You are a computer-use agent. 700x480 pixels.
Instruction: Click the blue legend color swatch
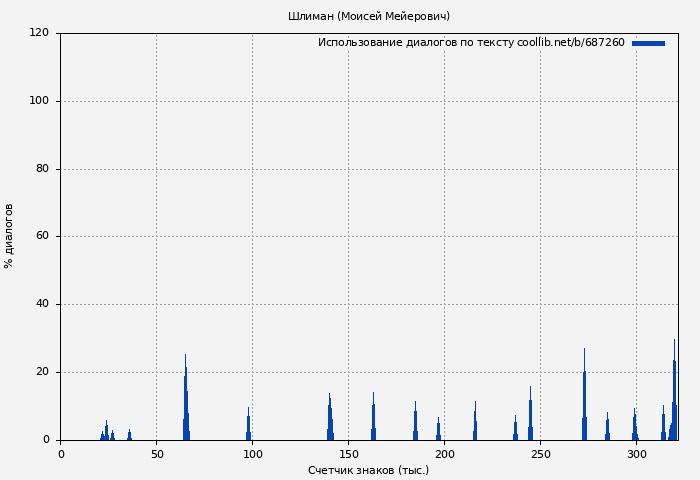[648, 43]
